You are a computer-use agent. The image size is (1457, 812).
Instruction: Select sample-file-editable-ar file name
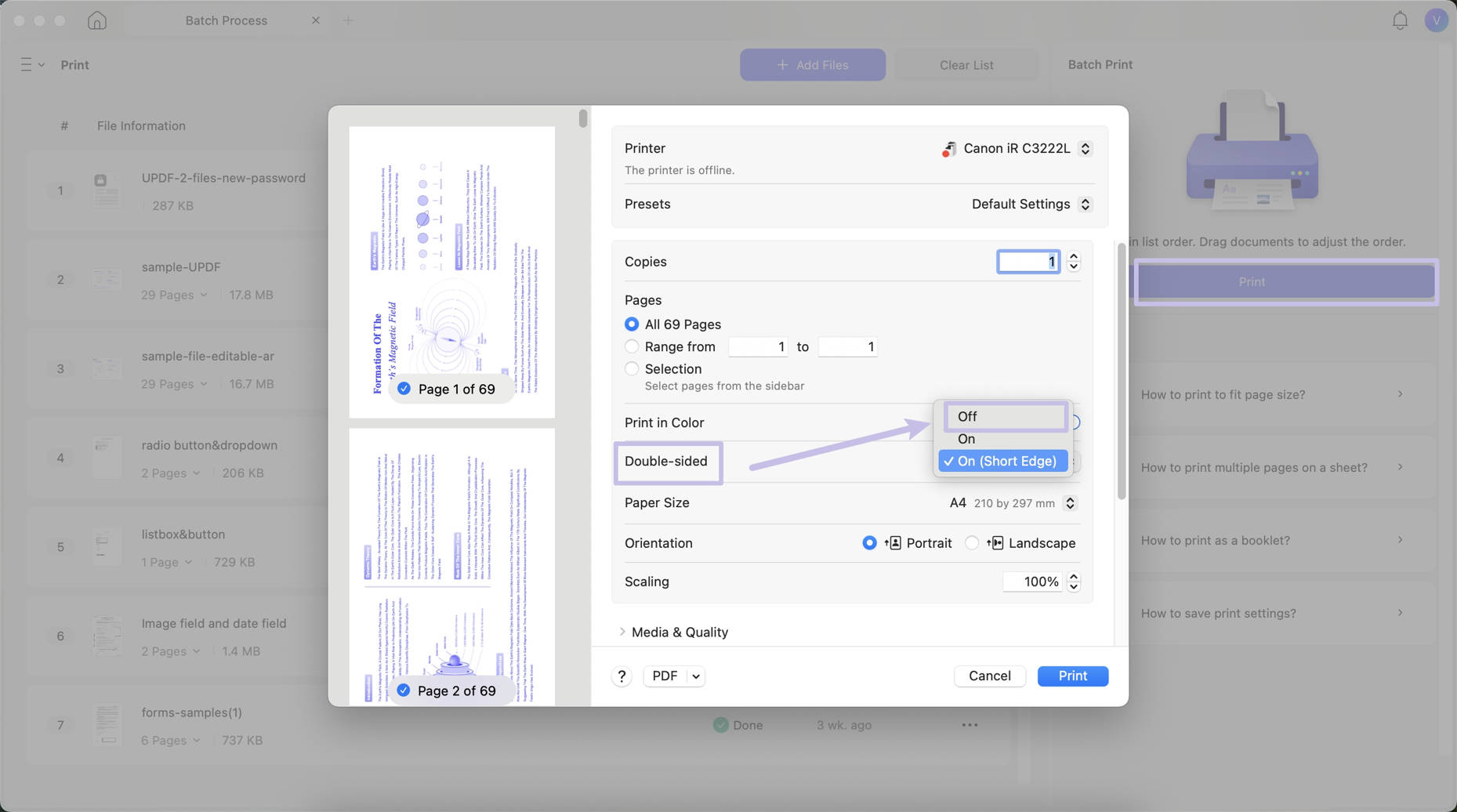point(208,356)
